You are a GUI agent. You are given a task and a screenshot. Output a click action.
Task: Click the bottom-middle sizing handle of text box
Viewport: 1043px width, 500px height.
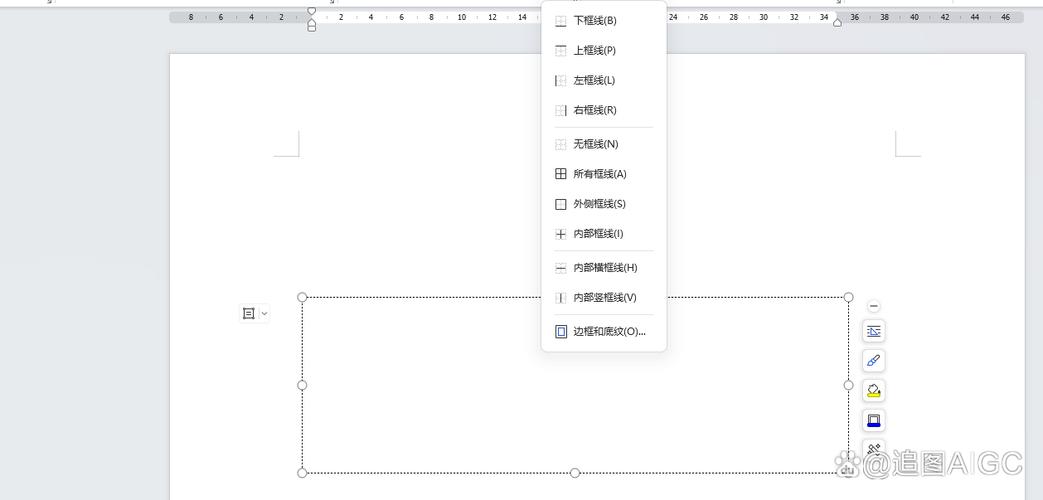(x=575, y=473)
